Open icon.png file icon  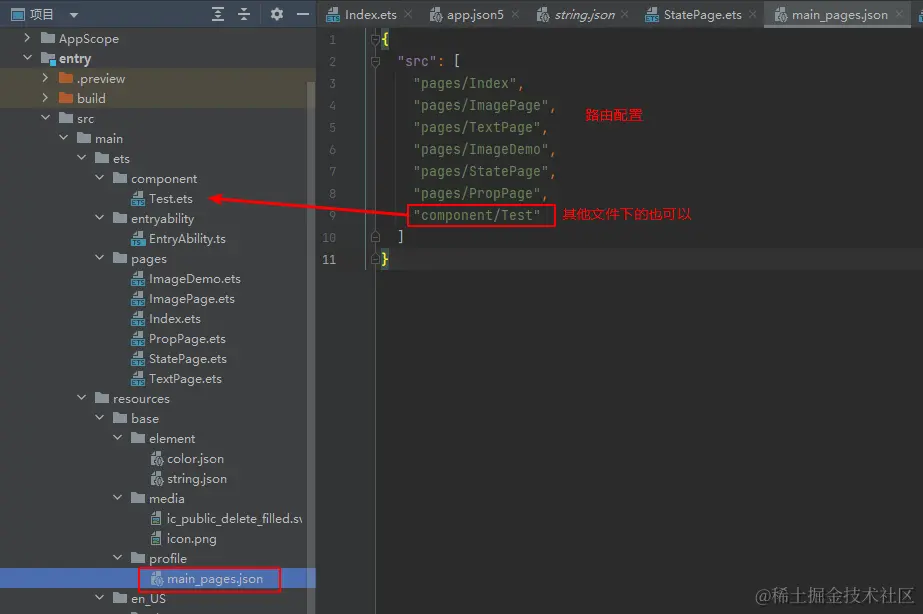[x=156, y=539]
